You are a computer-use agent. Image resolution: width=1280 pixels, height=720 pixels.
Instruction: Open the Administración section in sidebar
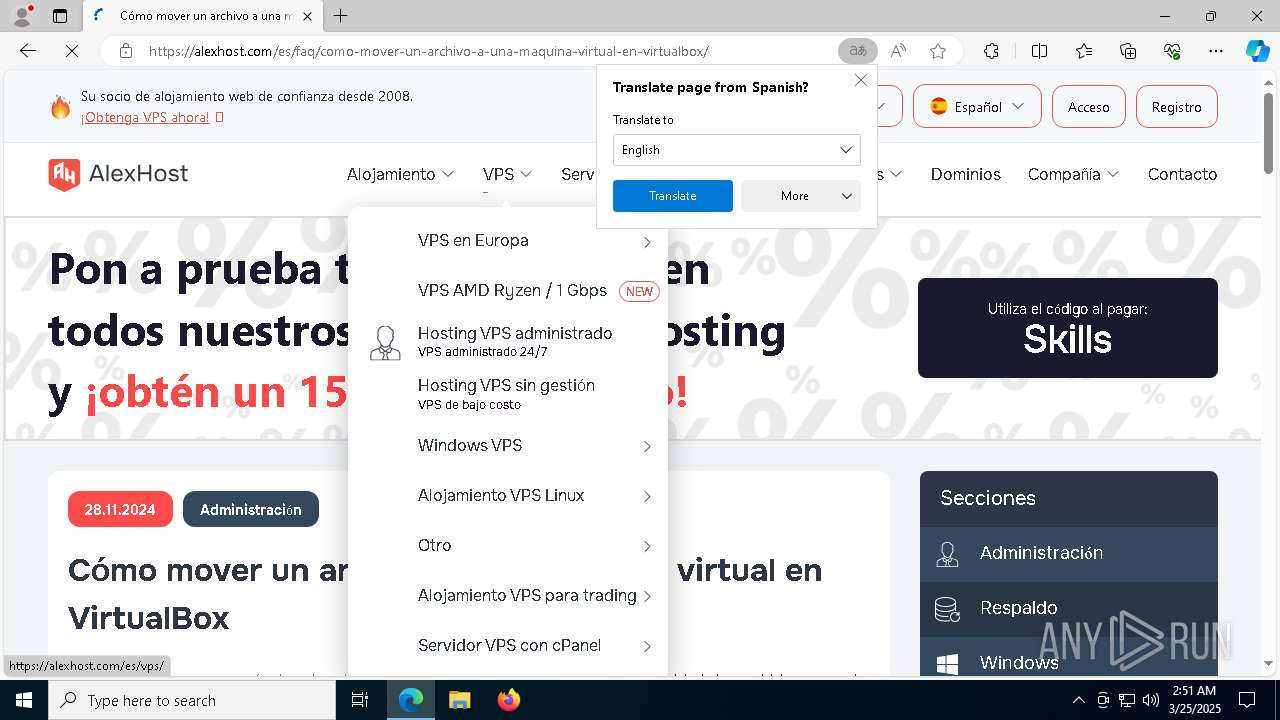[x=1068, y=553]
